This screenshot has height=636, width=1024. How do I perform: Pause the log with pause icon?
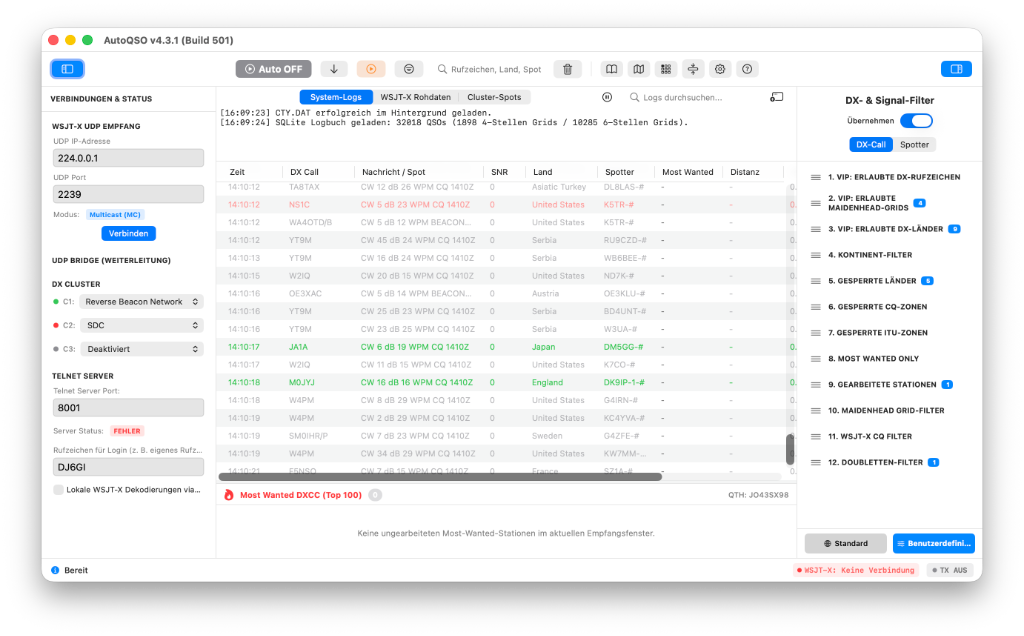click(x=607, y=97)
